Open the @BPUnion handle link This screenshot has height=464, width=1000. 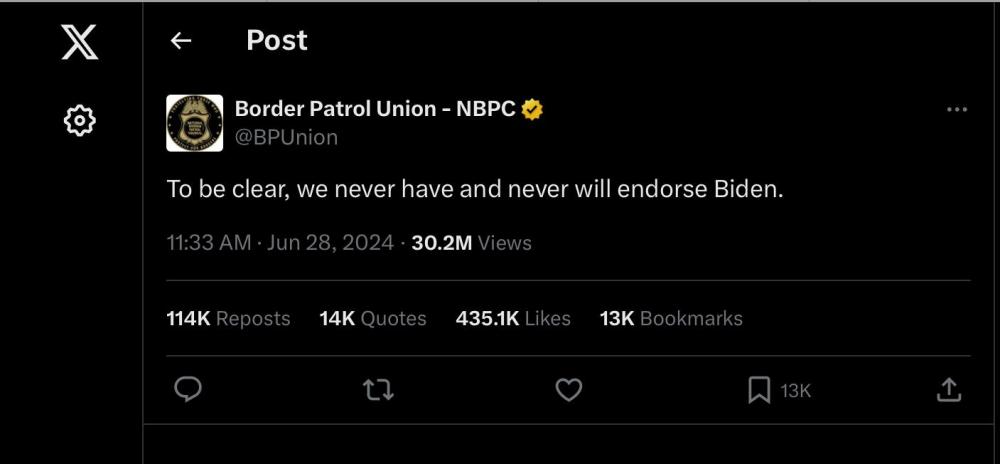pos(286,137)
